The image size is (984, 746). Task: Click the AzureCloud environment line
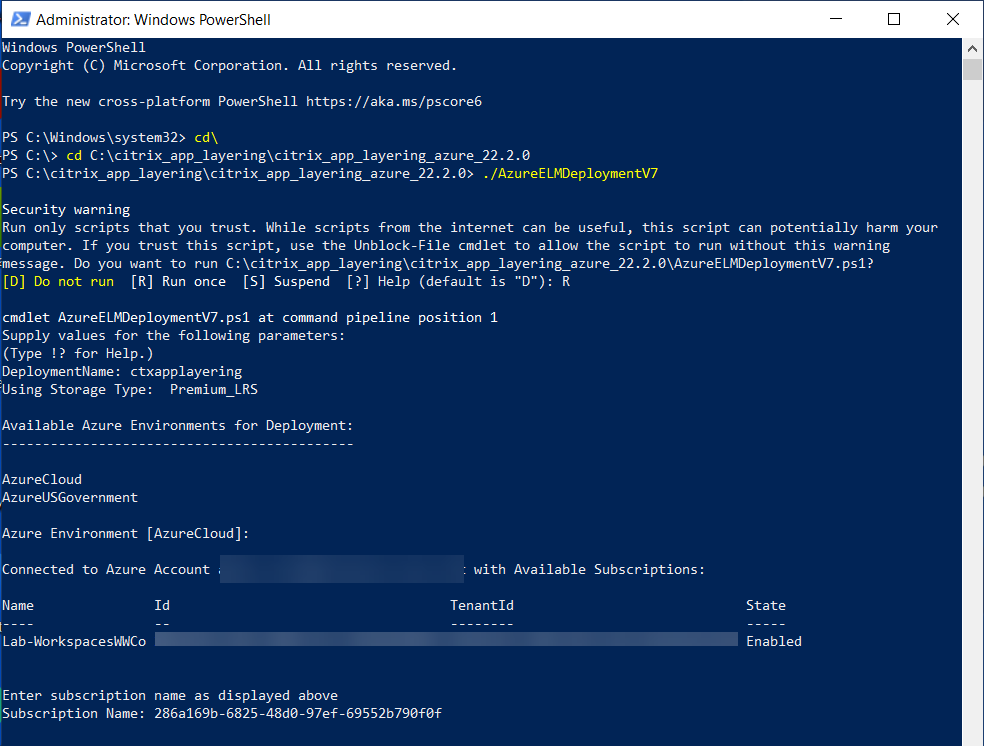click(x=42, y=479)
